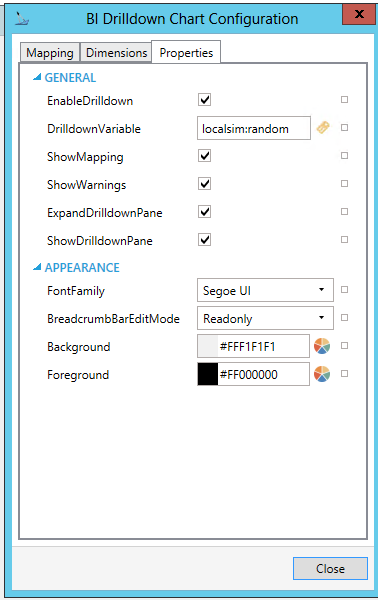The height and width of the screenshot is (600, 379).
Task: Switch to the Mapping tab
Action: coord(50,53)
